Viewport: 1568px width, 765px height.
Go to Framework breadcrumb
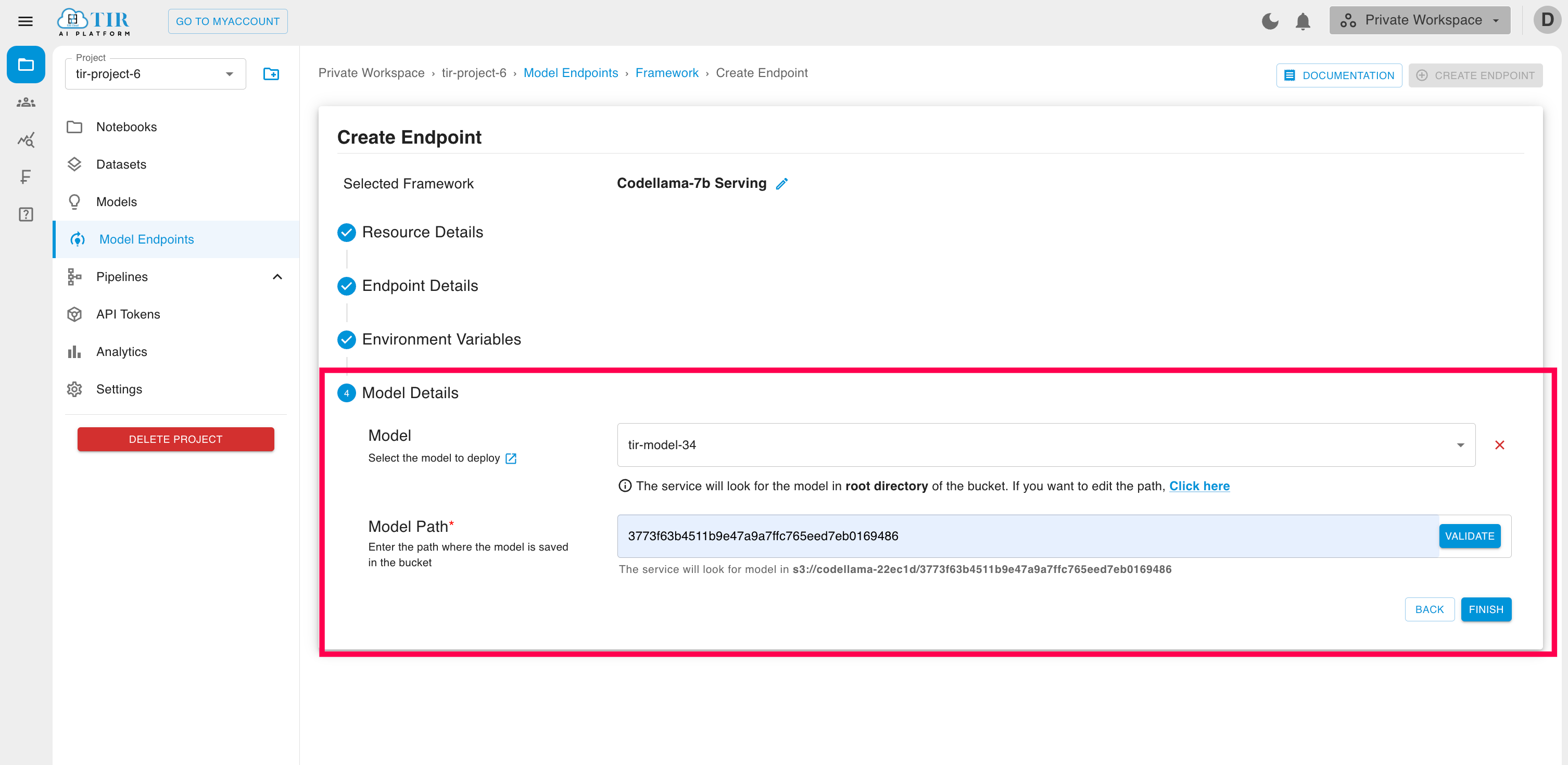666,73
